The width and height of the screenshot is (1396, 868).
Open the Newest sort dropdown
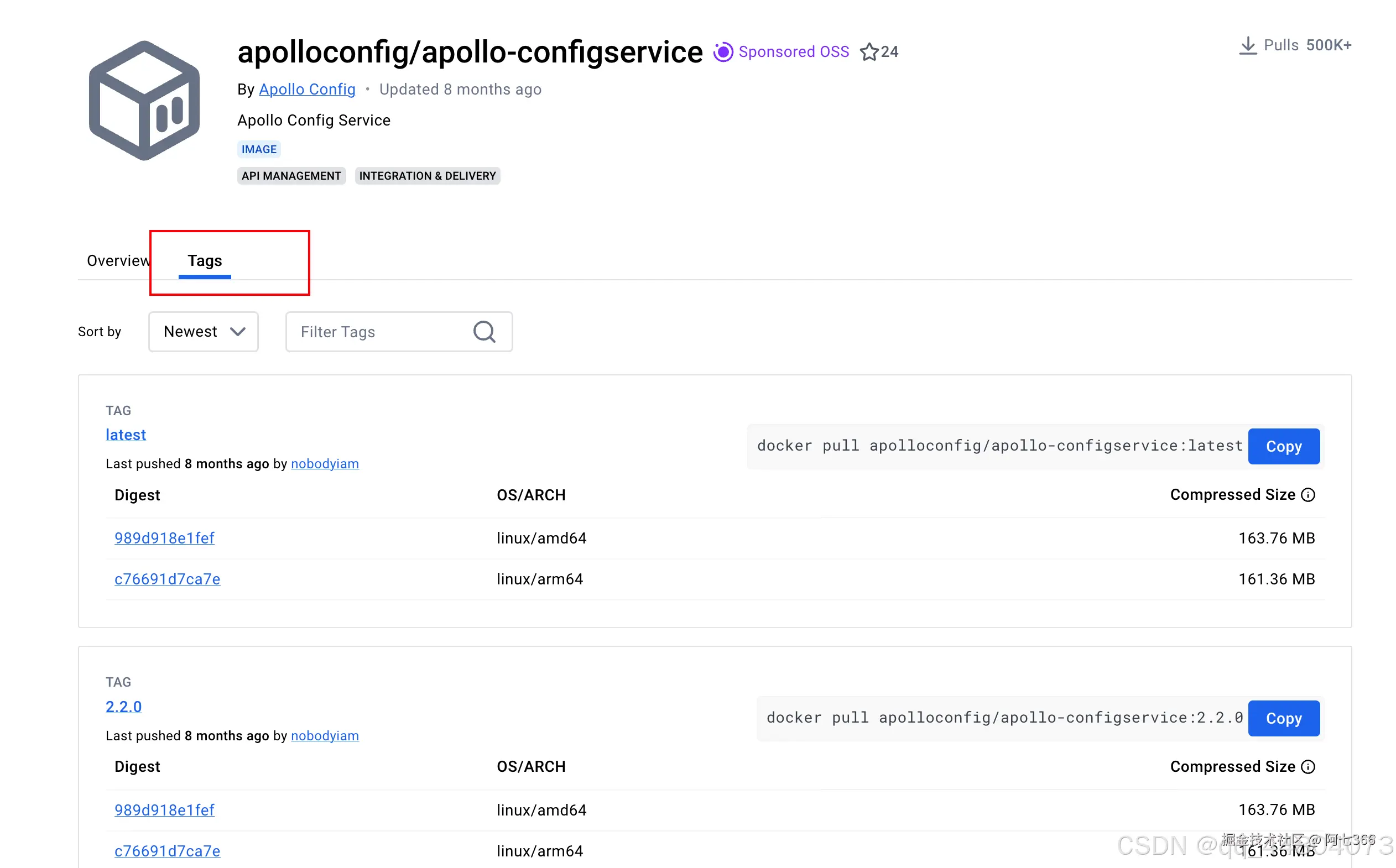pyautogui.click(x=204, y=332)
